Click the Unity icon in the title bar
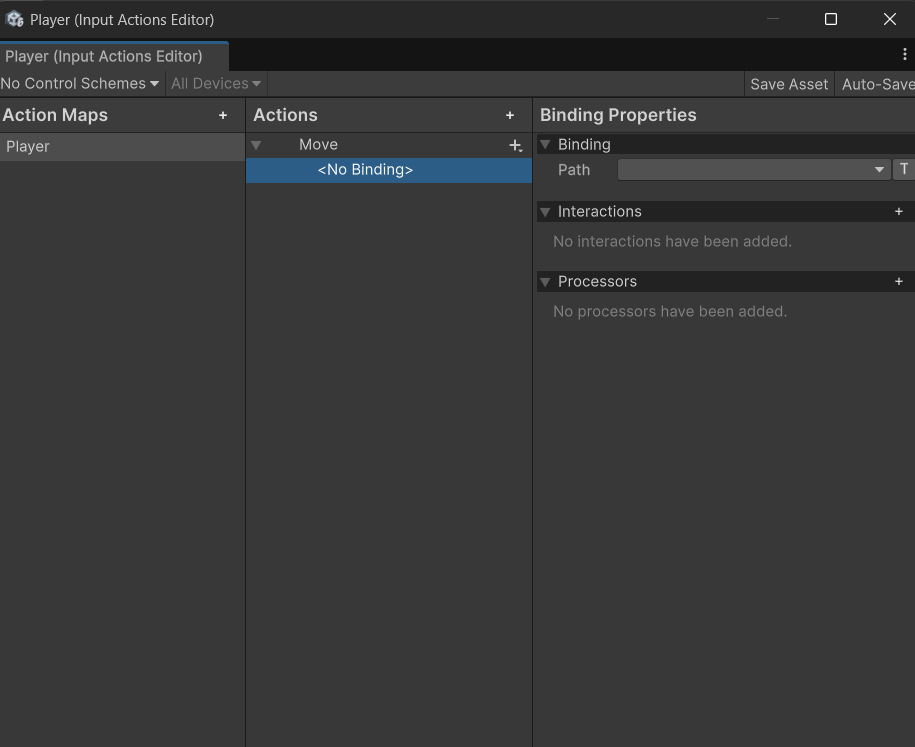915x747 pixels. click(14, 19)
